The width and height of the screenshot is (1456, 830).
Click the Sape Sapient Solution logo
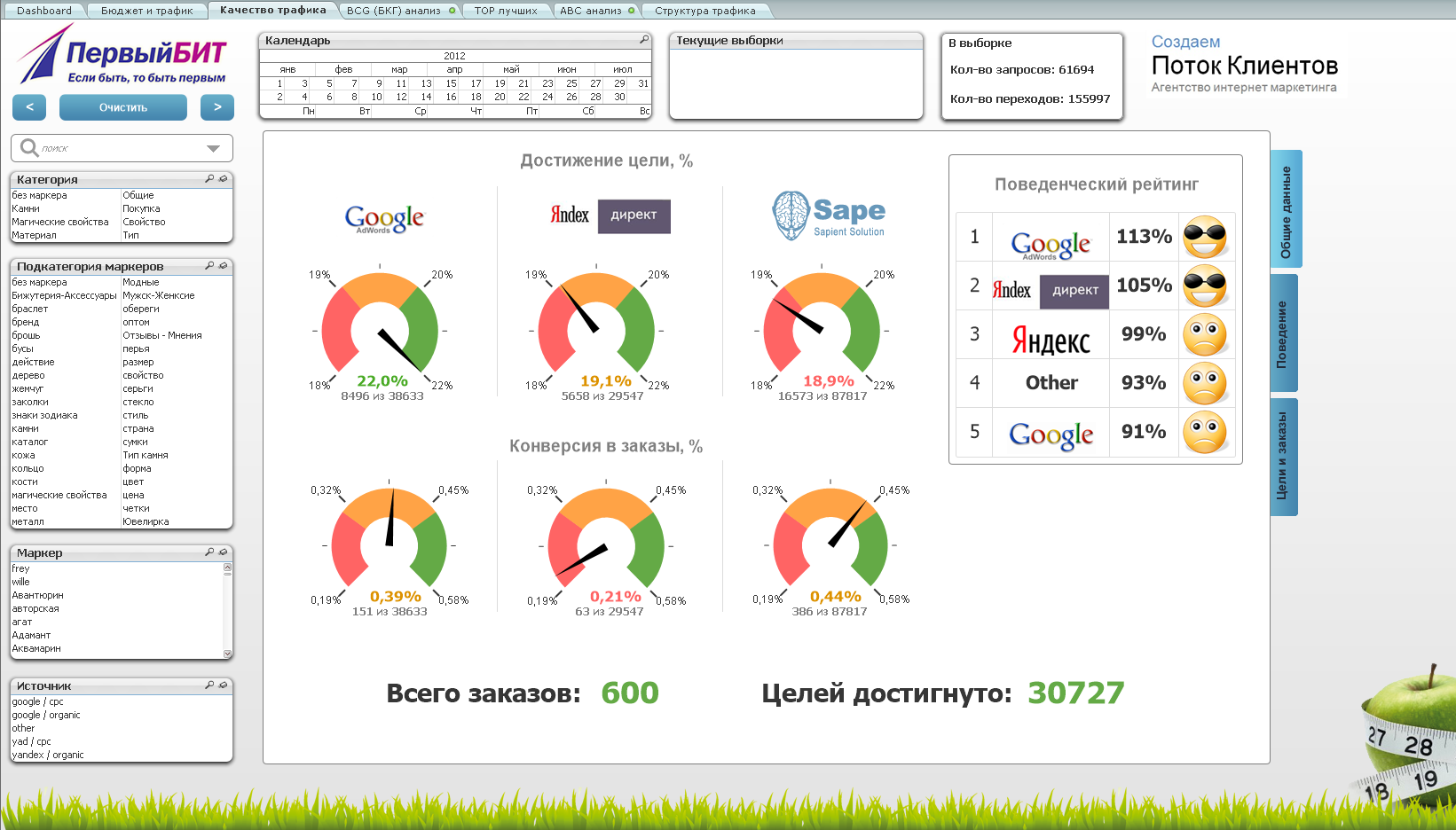tap(829, 215)
